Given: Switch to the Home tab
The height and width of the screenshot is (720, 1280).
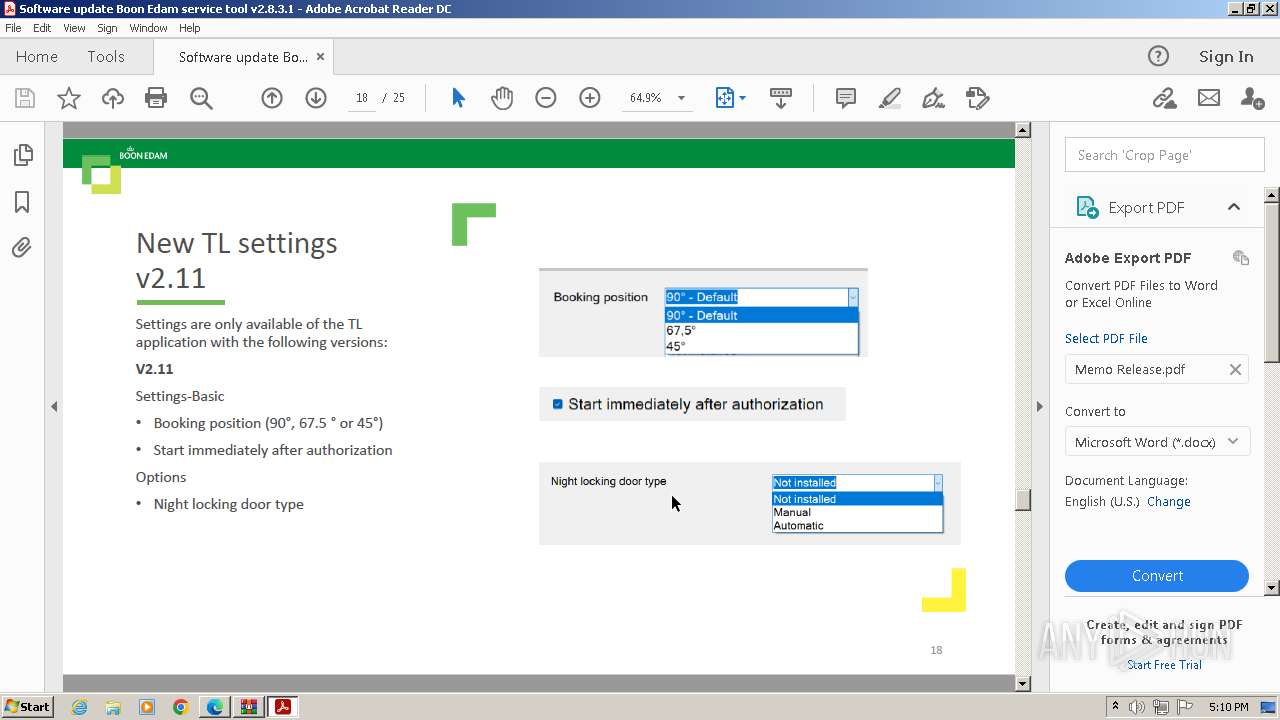Looking at the screenshot, I should (37, 57).
